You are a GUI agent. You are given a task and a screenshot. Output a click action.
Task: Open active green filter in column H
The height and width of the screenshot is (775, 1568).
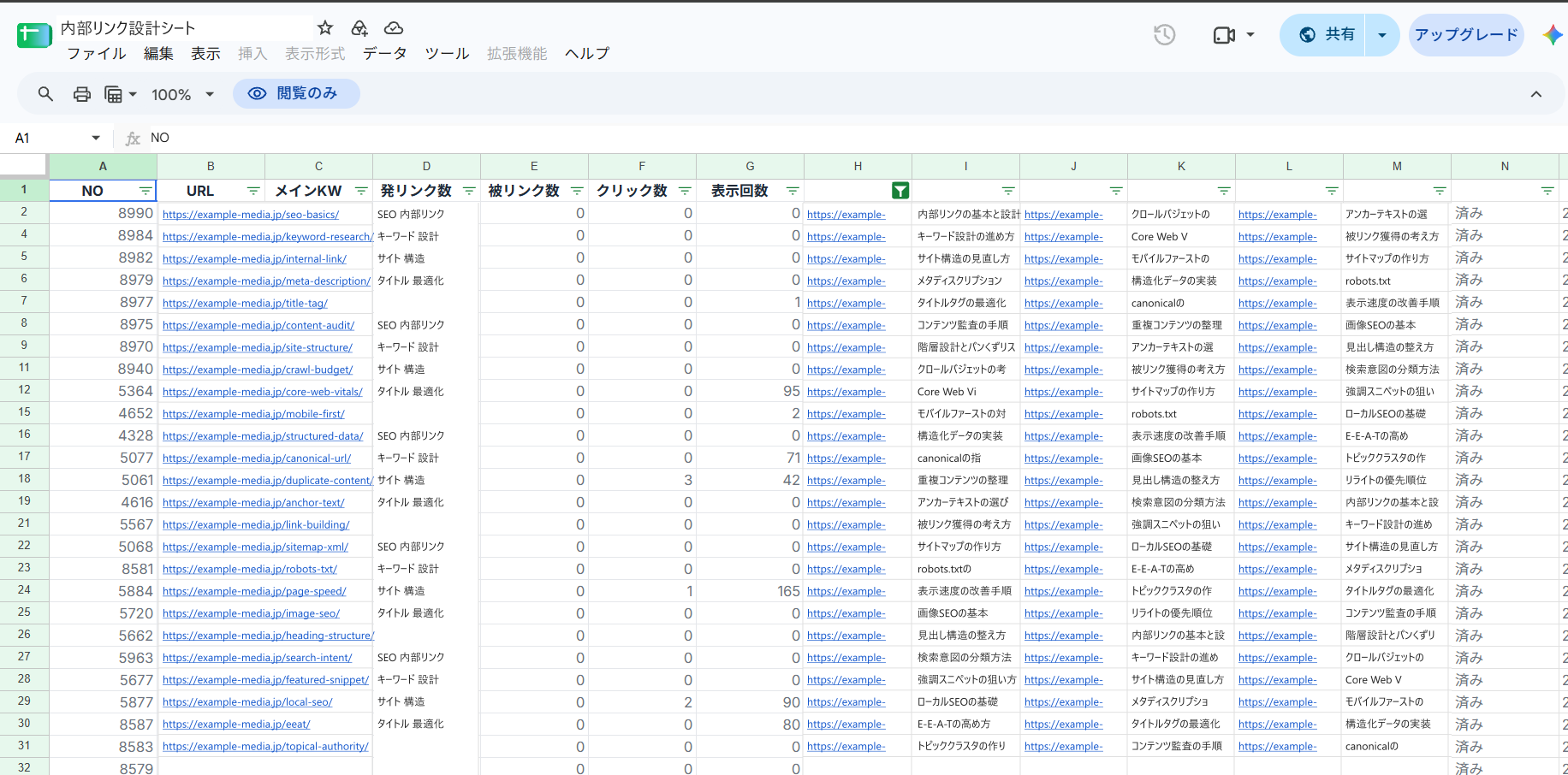click(900, 191)
